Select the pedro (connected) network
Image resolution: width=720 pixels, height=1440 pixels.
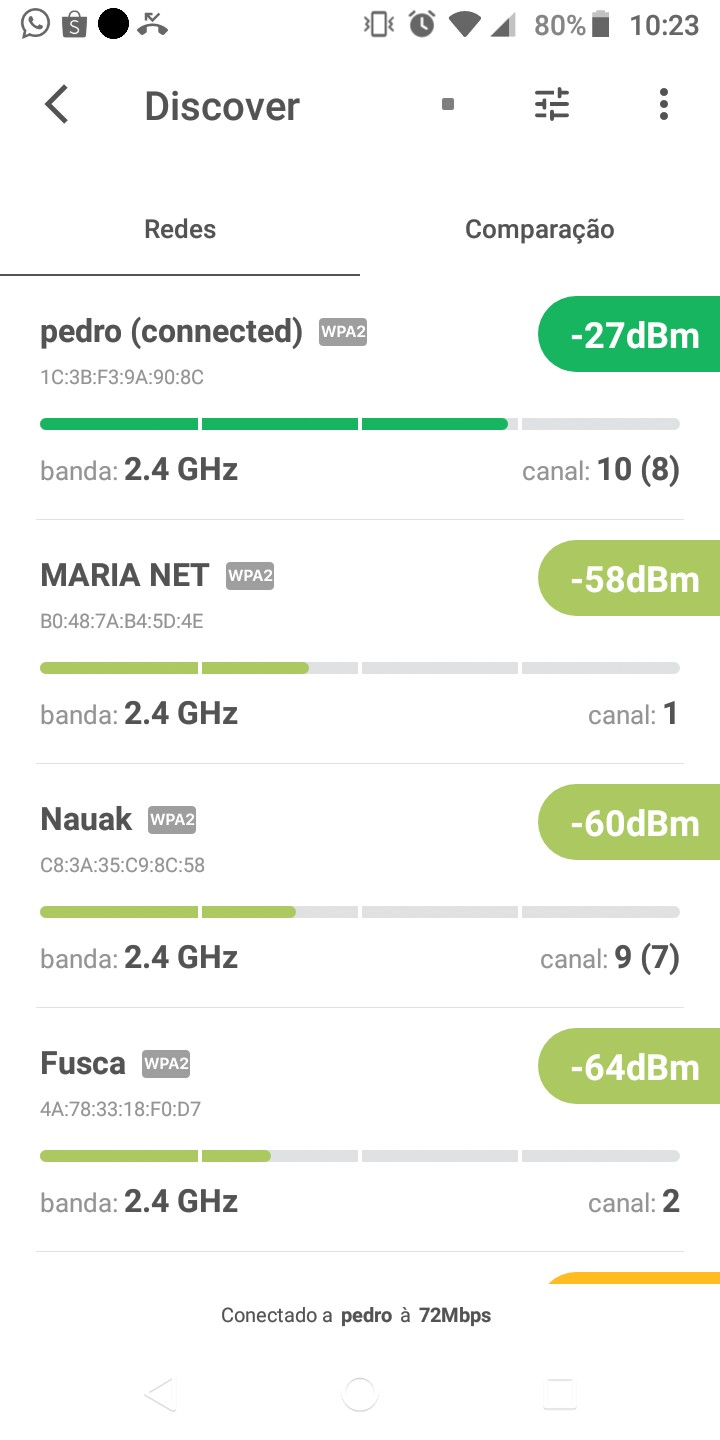point(171,332)
